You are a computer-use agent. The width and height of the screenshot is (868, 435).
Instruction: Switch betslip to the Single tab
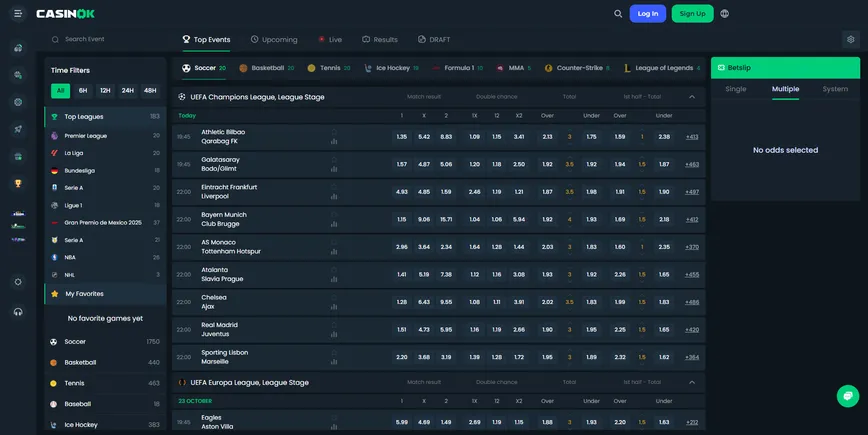pos(735,89)
